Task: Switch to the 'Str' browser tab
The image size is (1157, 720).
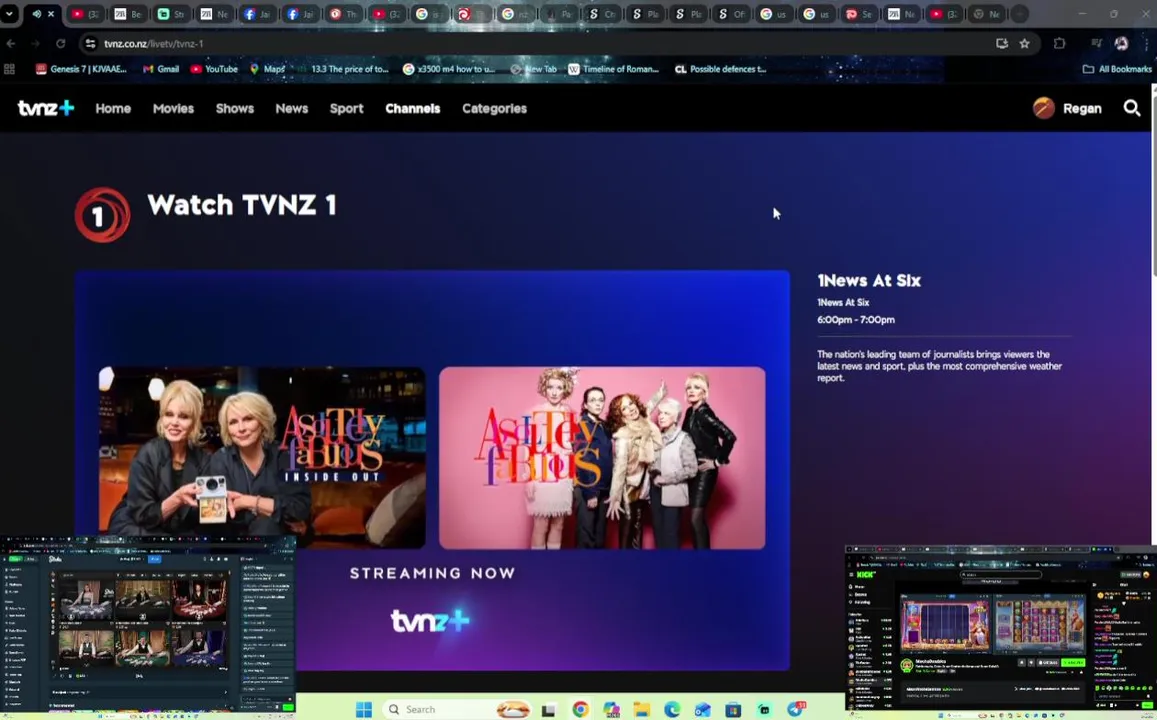Action: pyautogui.click(x=172, y=14)
